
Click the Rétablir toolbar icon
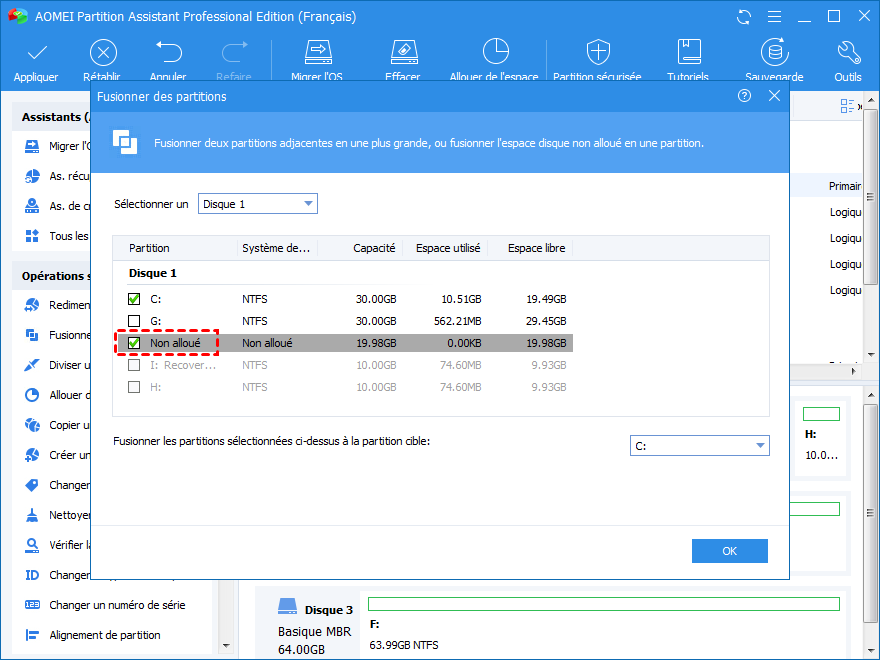point(103,53)
